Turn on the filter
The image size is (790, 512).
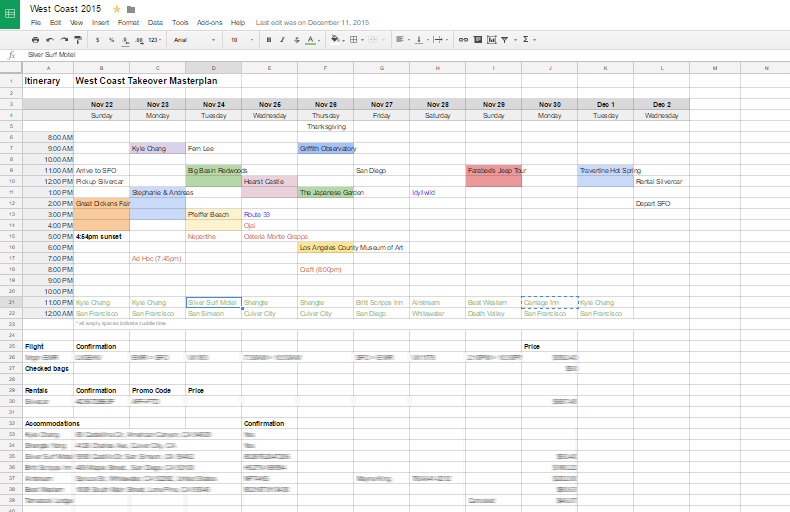[x=504, y=40]
